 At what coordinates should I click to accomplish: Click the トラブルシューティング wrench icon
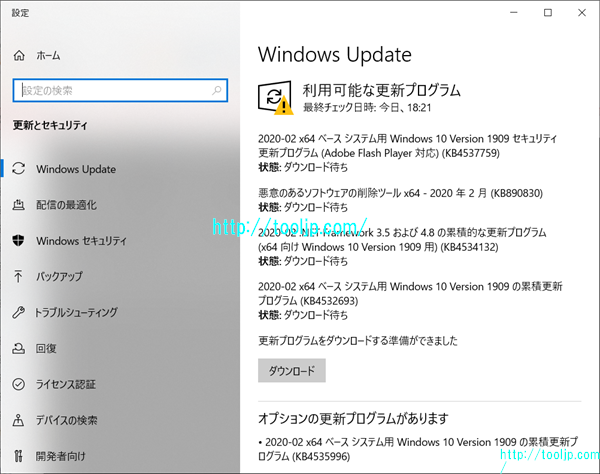[18, 312]
